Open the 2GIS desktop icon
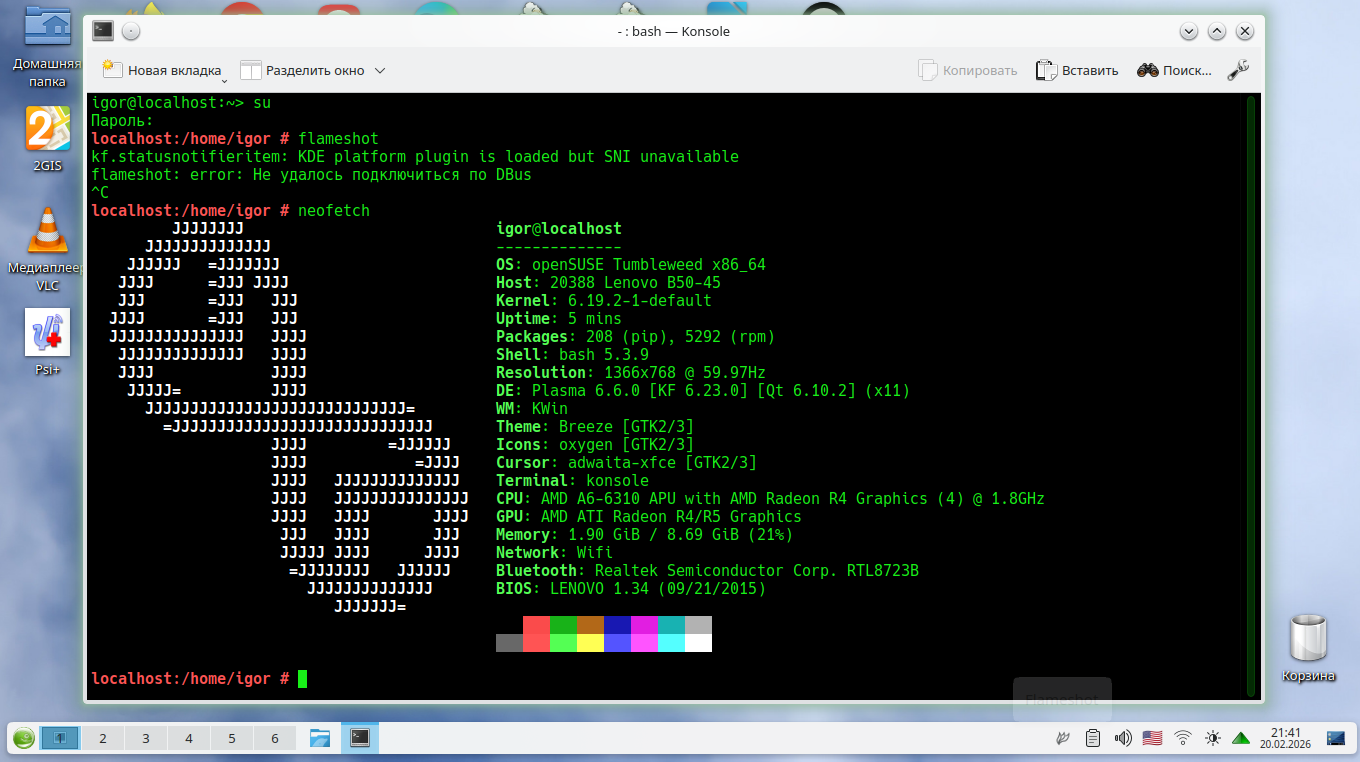This screenshot has height=762, width=1360. click(47, 130)
